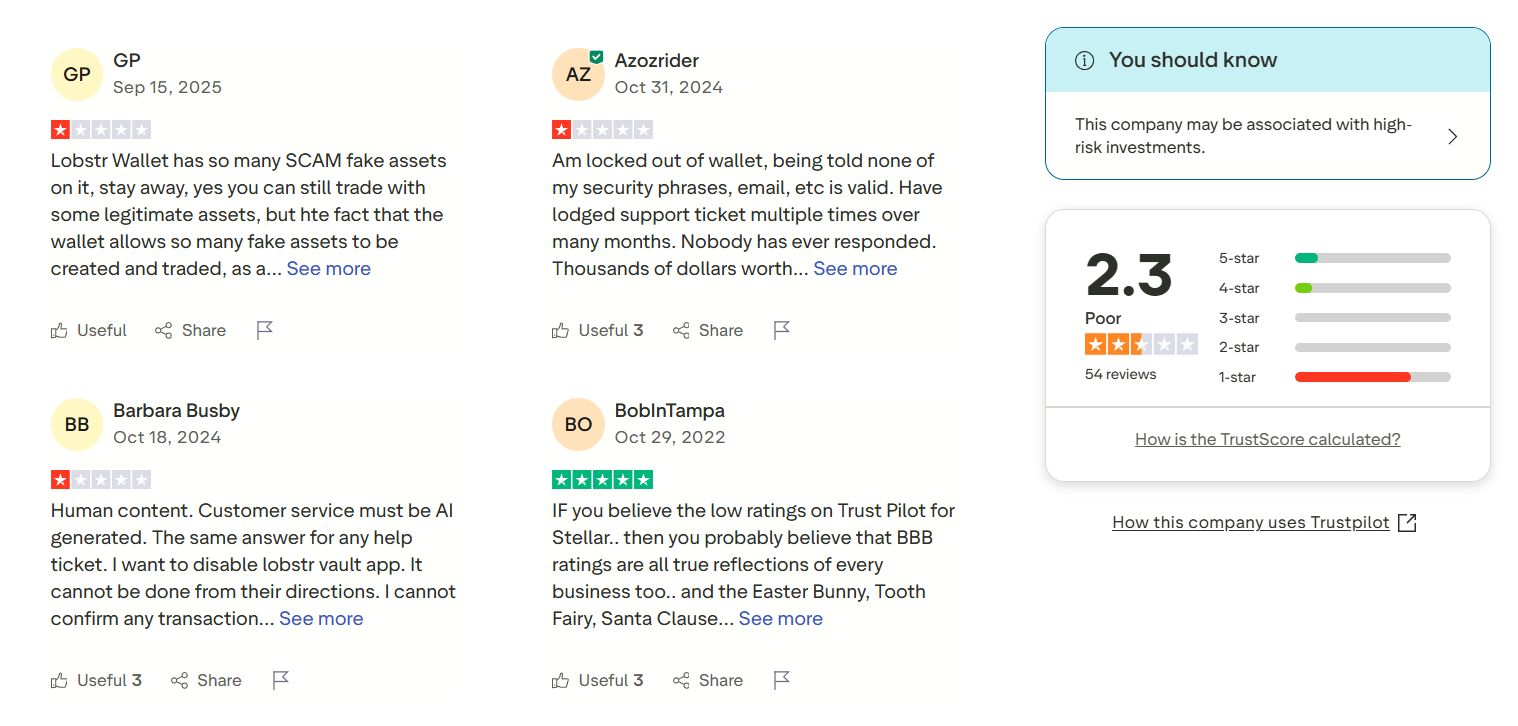
Task: Filter reviews by 5-star bar
Action: coord(1372,258)
